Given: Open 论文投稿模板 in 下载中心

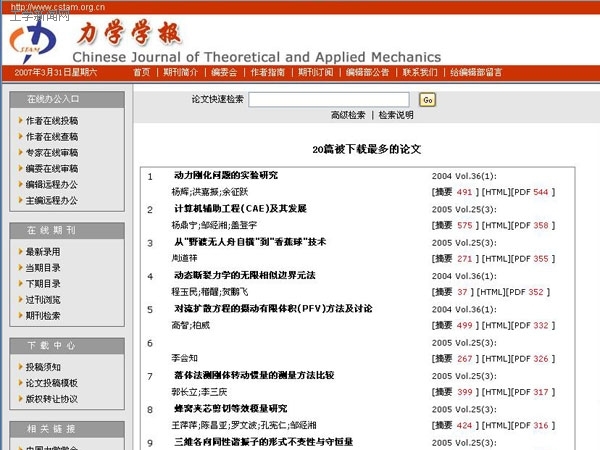Looking at the screenshot, I should pyautogui.click(x=52, y=383).
